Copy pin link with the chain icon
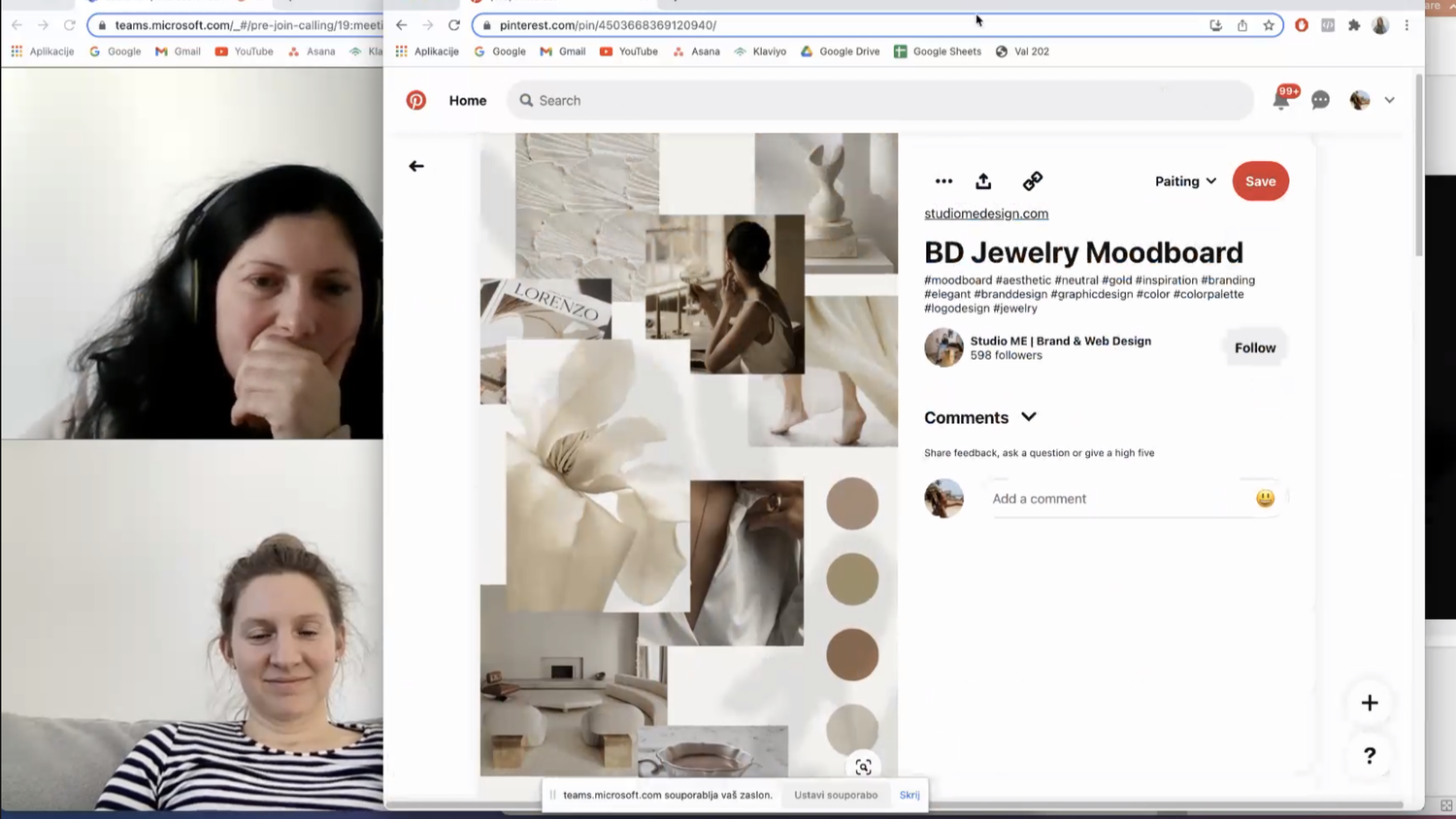Viewport: 1456px width, 819px height. tap(1033, 180)
